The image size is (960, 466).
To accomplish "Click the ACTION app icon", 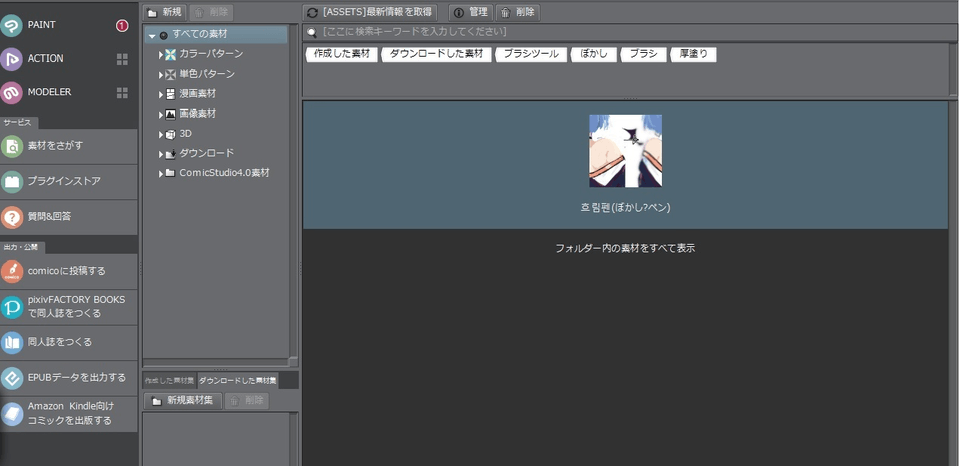I will [12, 59].
